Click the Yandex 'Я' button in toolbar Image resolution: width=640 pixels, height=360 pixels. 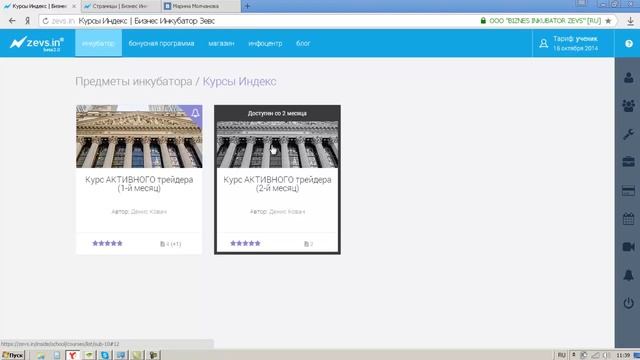(27, 21)
